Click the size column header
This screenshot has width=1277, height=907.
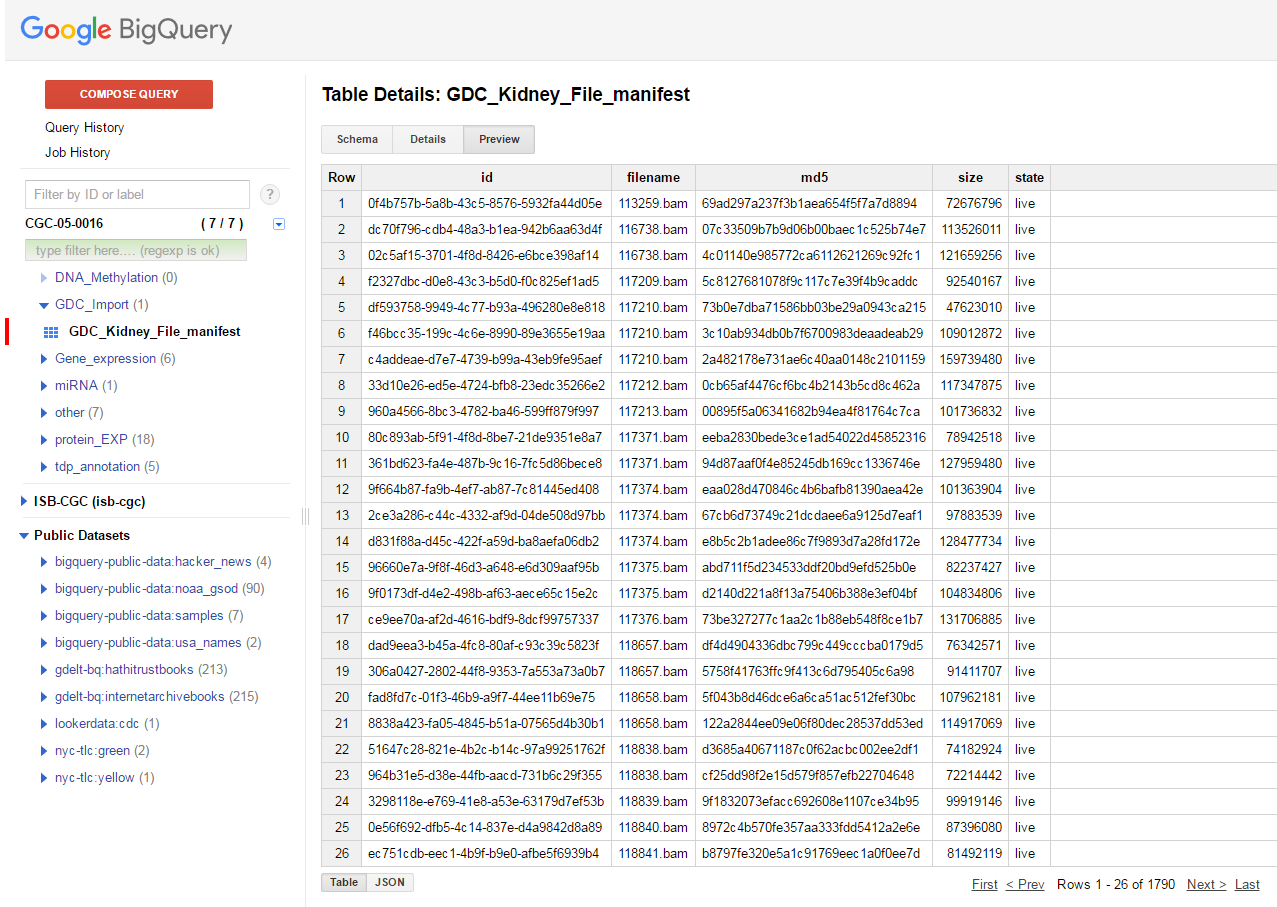point(970,178)
